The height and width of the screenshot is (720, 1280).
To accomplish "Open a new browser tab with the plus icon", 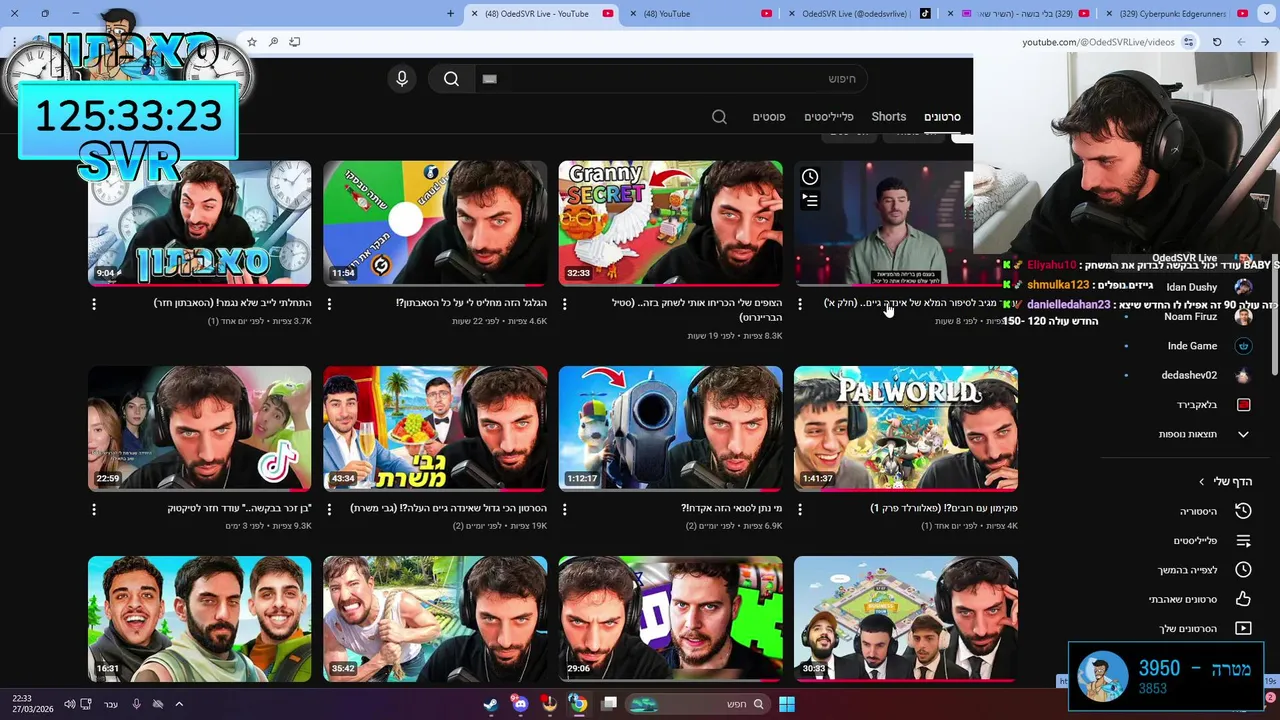I will [450, 14].
